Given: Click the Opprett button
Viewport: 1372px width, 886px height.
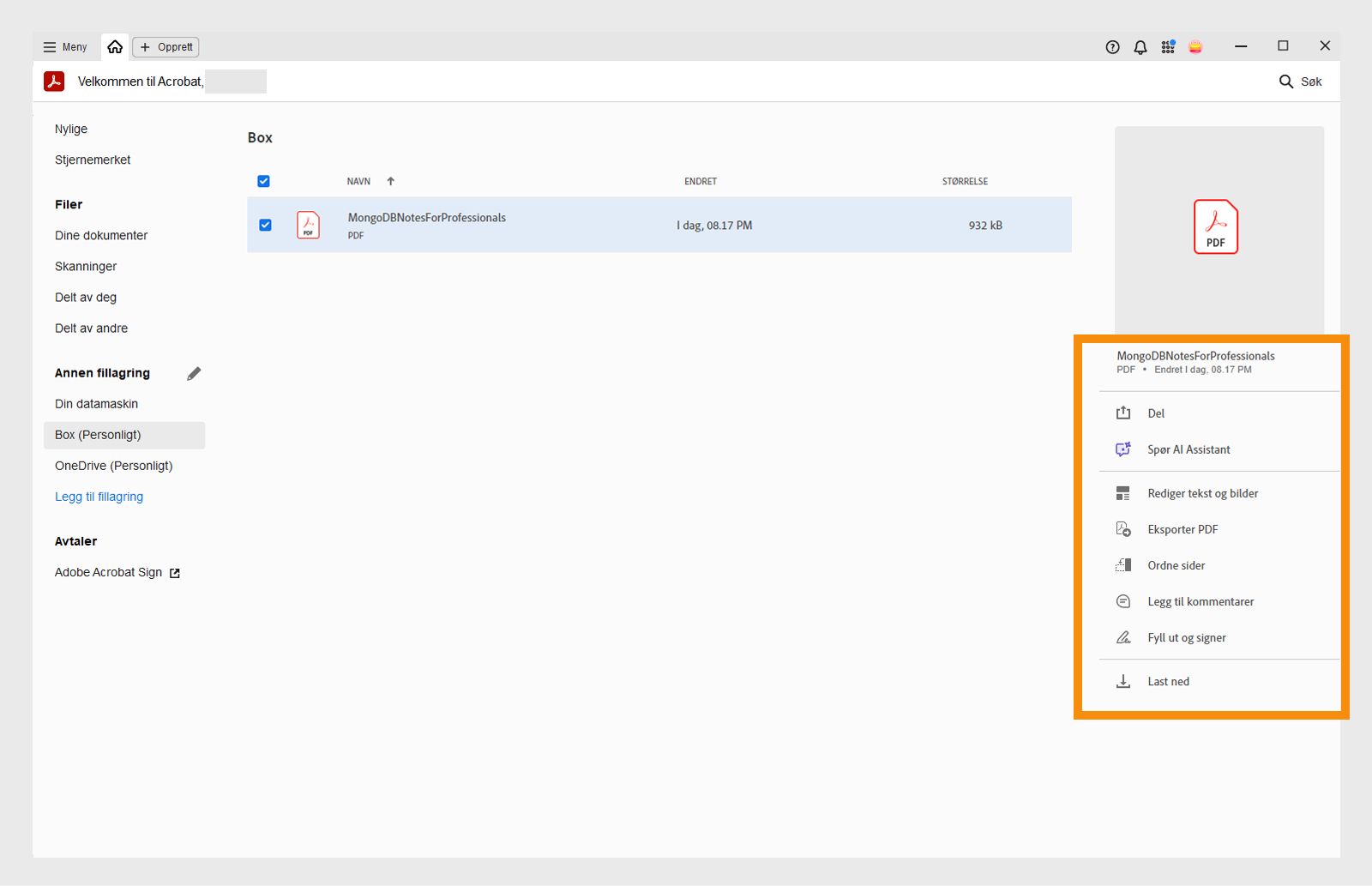Looking at the screenshot, I should [166, 47].
